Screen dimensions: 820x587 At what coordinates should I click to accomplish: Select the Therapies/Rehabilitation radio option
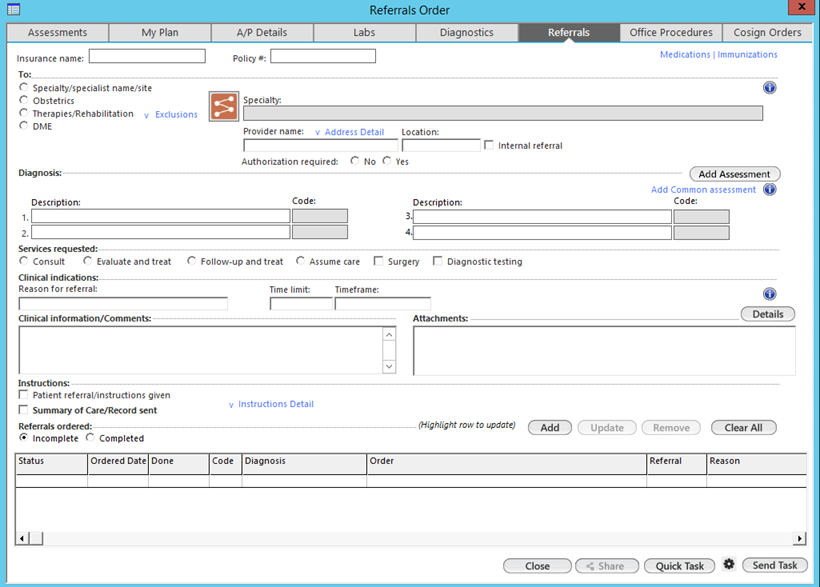[x=24, y=113]
